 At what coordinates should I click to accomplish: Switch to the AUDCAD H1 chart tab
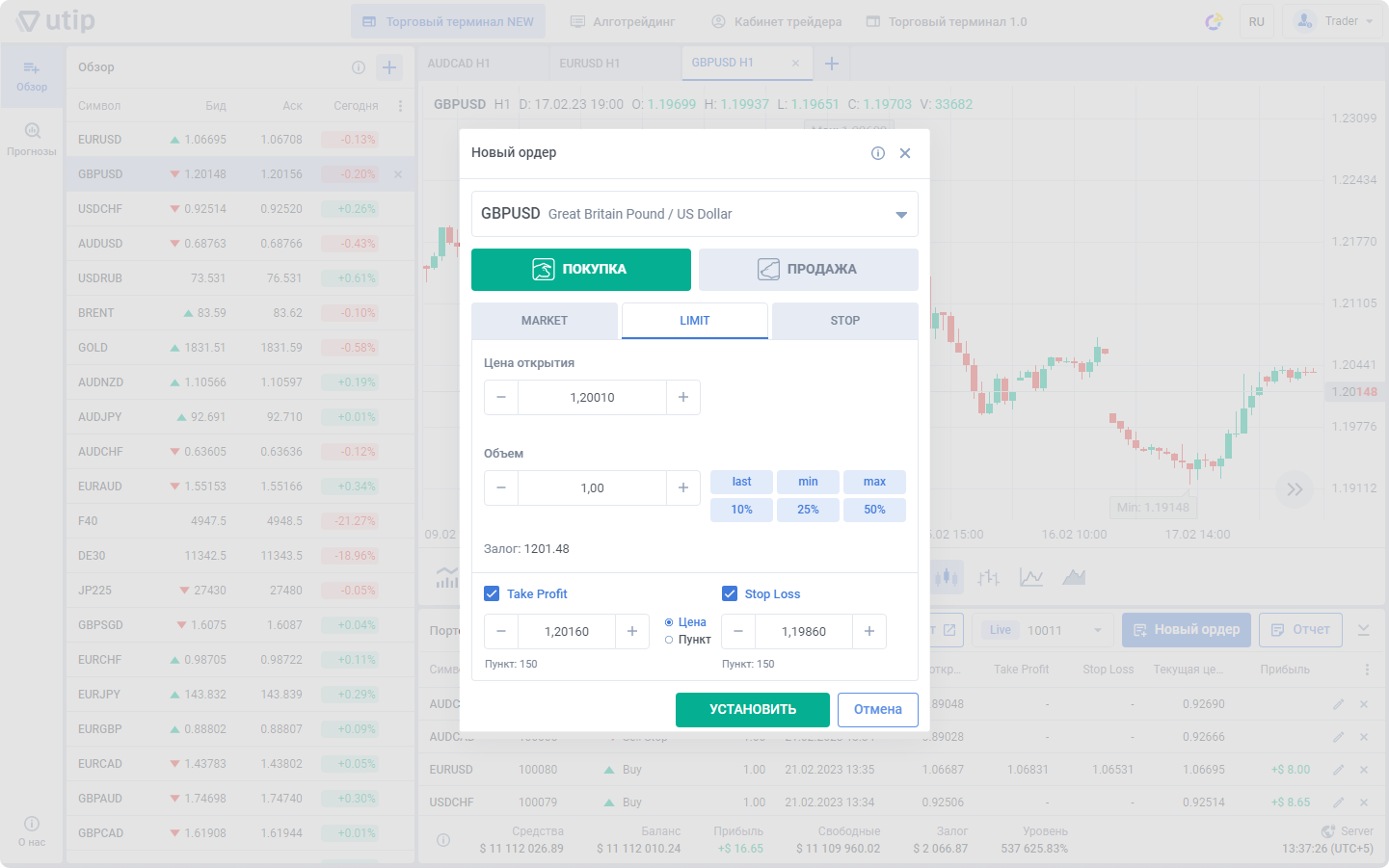482,64
